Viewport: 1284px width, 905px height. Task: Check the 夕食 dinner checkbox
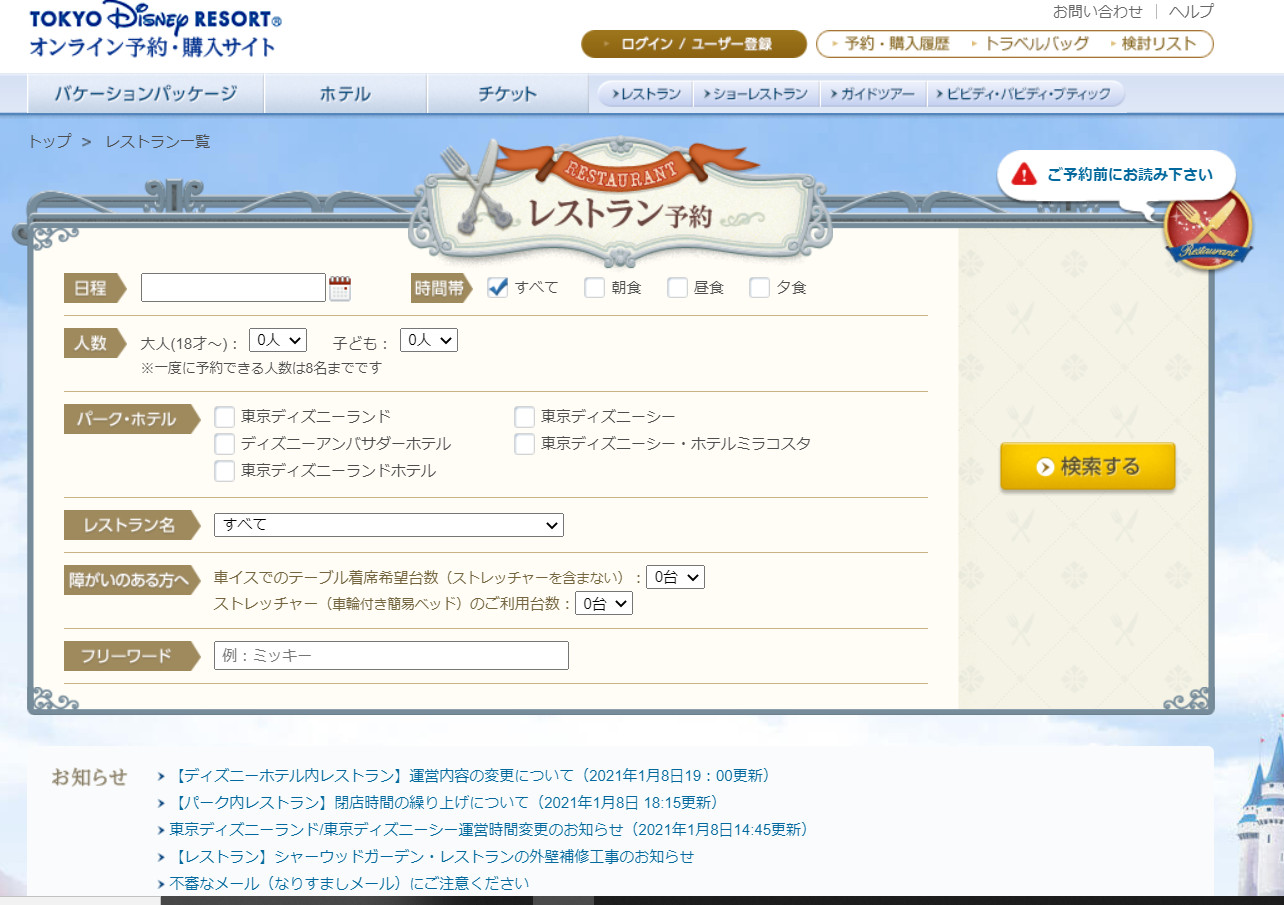760,287
